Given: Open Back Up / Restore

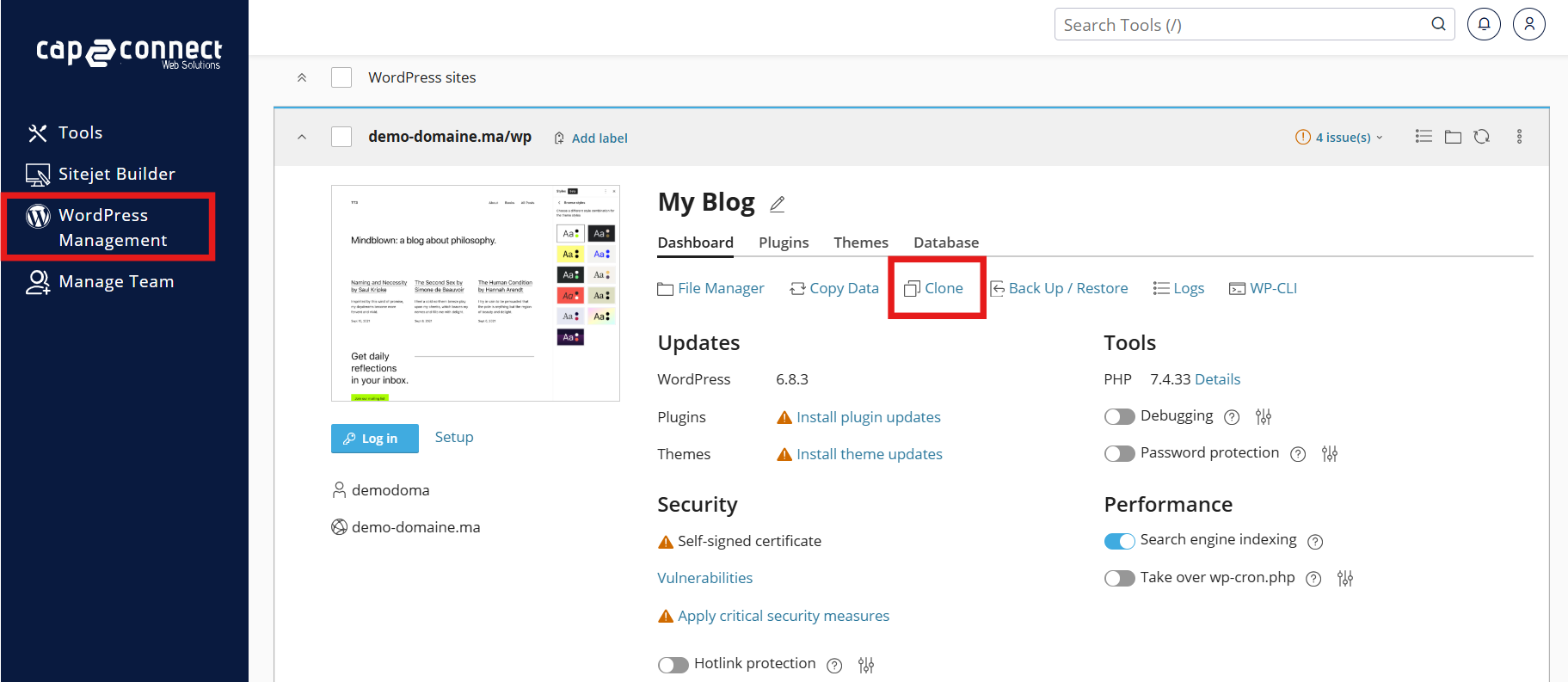Looking at the screenshot, I should click(1059, 288).
